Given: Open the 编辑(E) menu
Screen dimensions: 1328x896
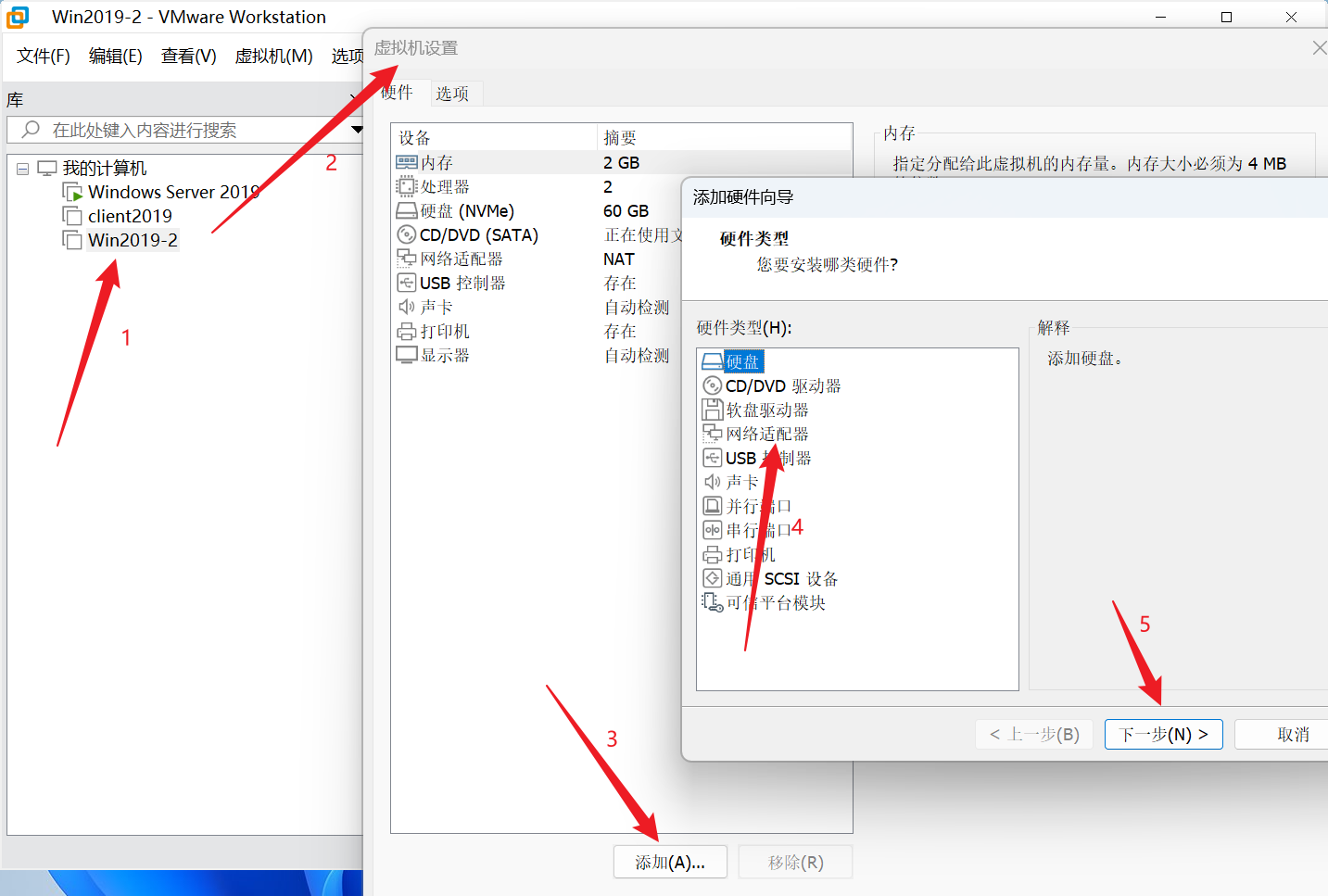Looking at the screenshot, I should pos(116,56).
